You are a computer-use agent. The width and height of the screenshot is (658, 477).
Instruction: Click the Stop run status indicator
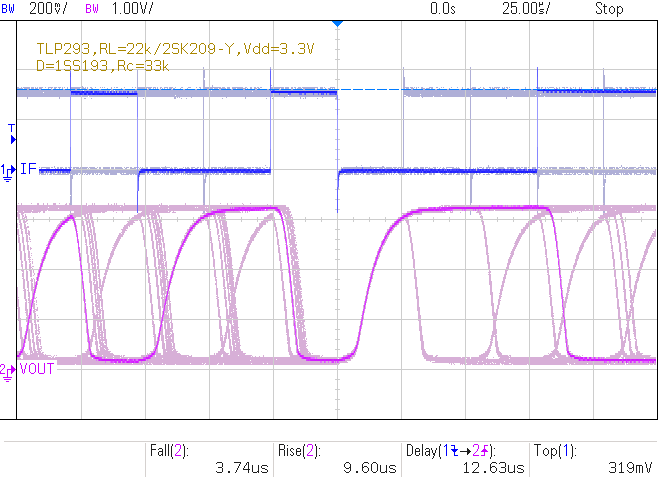[609, 9]
